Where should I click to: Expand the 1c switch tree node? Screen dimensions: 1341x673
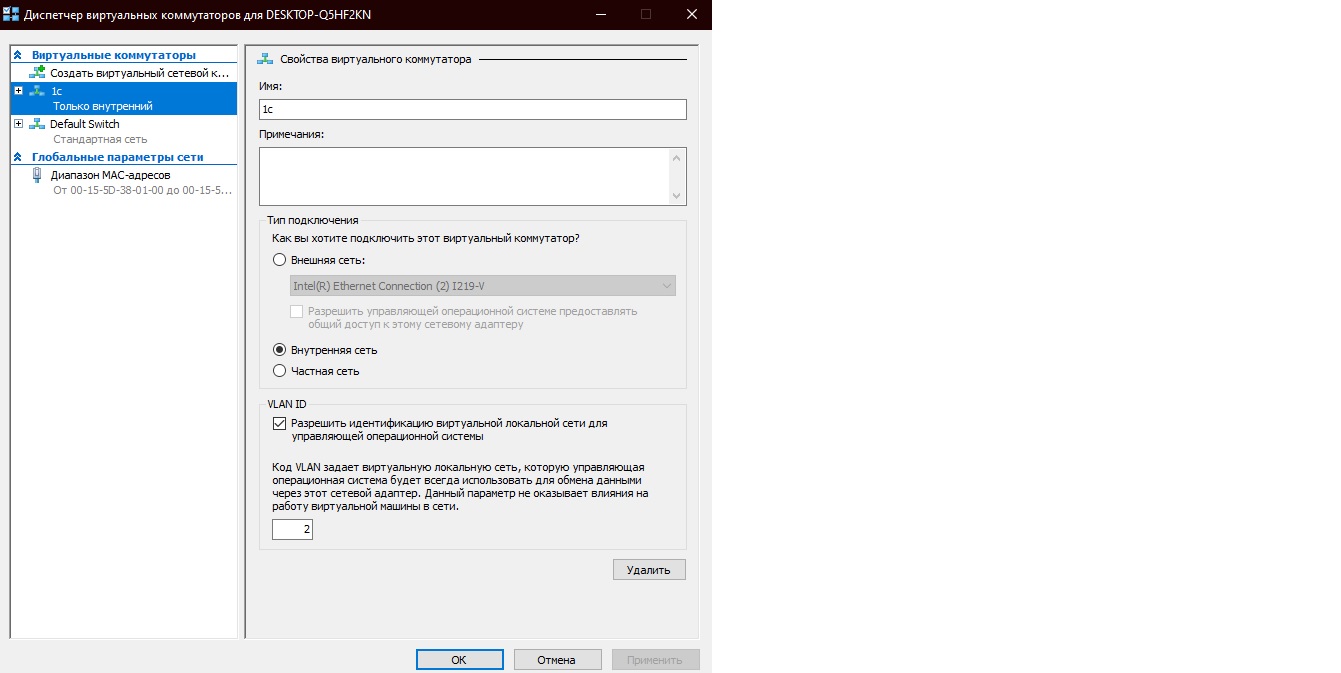tap(18, 91)
